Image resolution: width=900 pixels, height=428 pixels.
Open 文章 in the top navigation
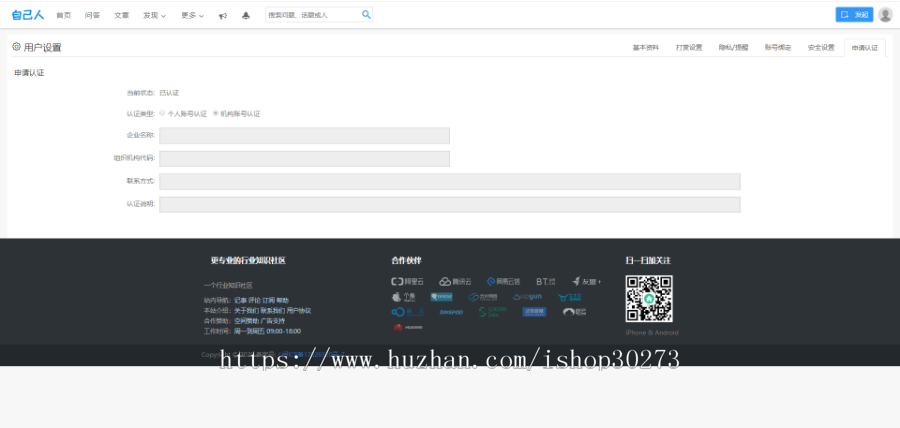122,15
